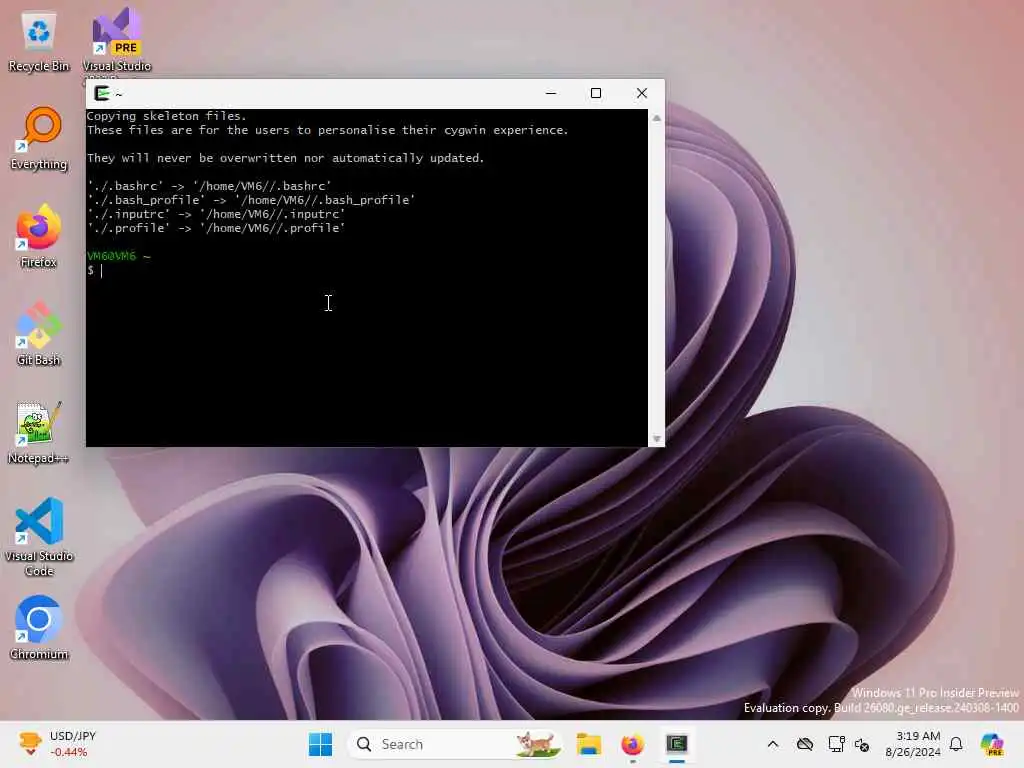Image resolution: width=1024 pixels, height=768 pixels.
Task: Select the Firefox desktop shortcut
Action: 39,236
